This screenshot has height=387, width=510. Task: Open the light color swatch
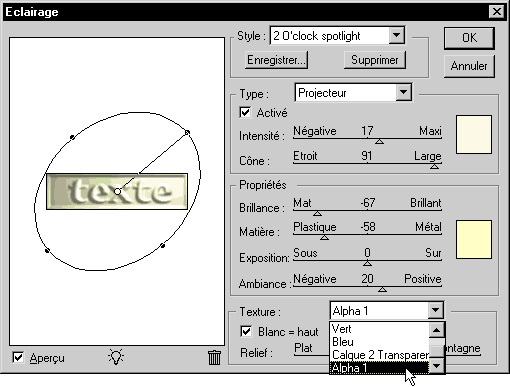474,134
